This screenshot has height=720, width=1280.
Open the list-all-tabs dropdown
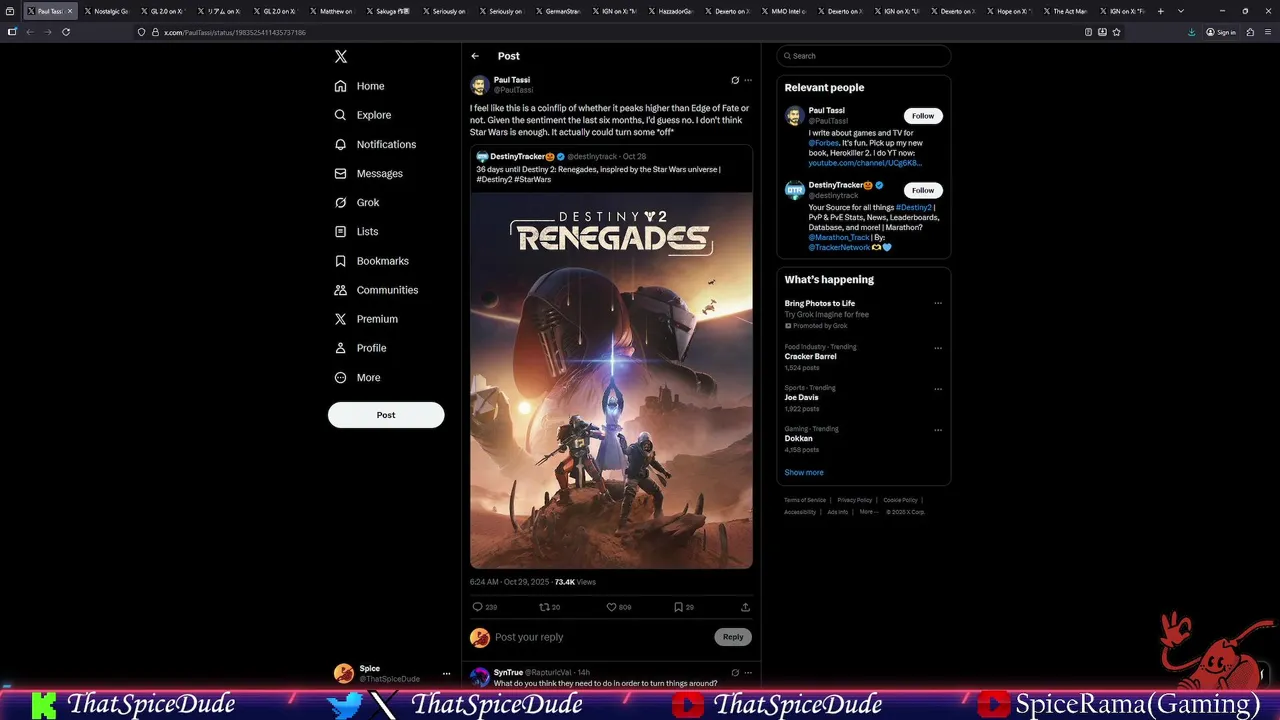[1181, 11]
